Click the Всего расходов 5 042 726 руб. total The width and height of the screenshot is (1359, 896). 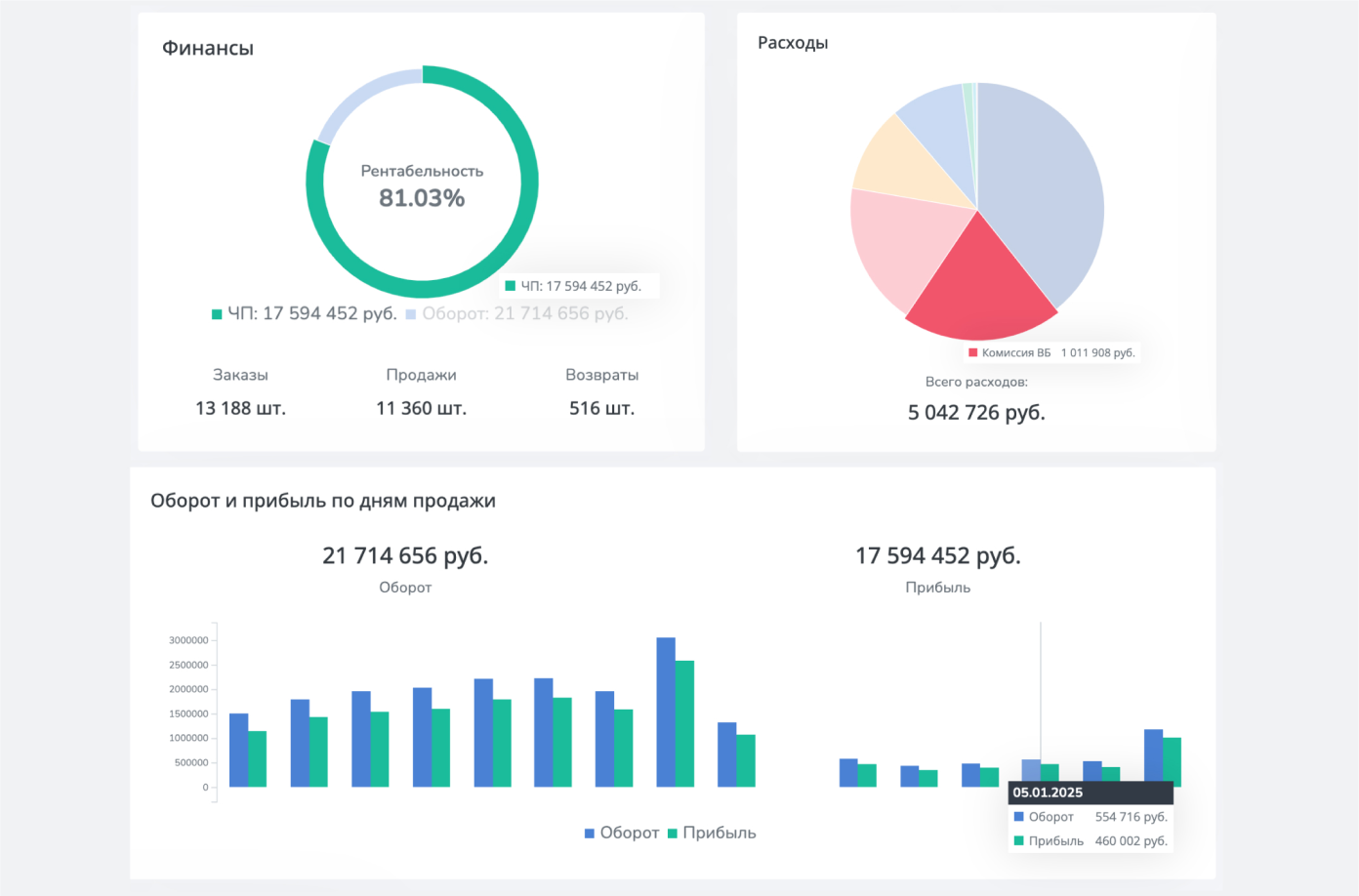coord(976,412)
